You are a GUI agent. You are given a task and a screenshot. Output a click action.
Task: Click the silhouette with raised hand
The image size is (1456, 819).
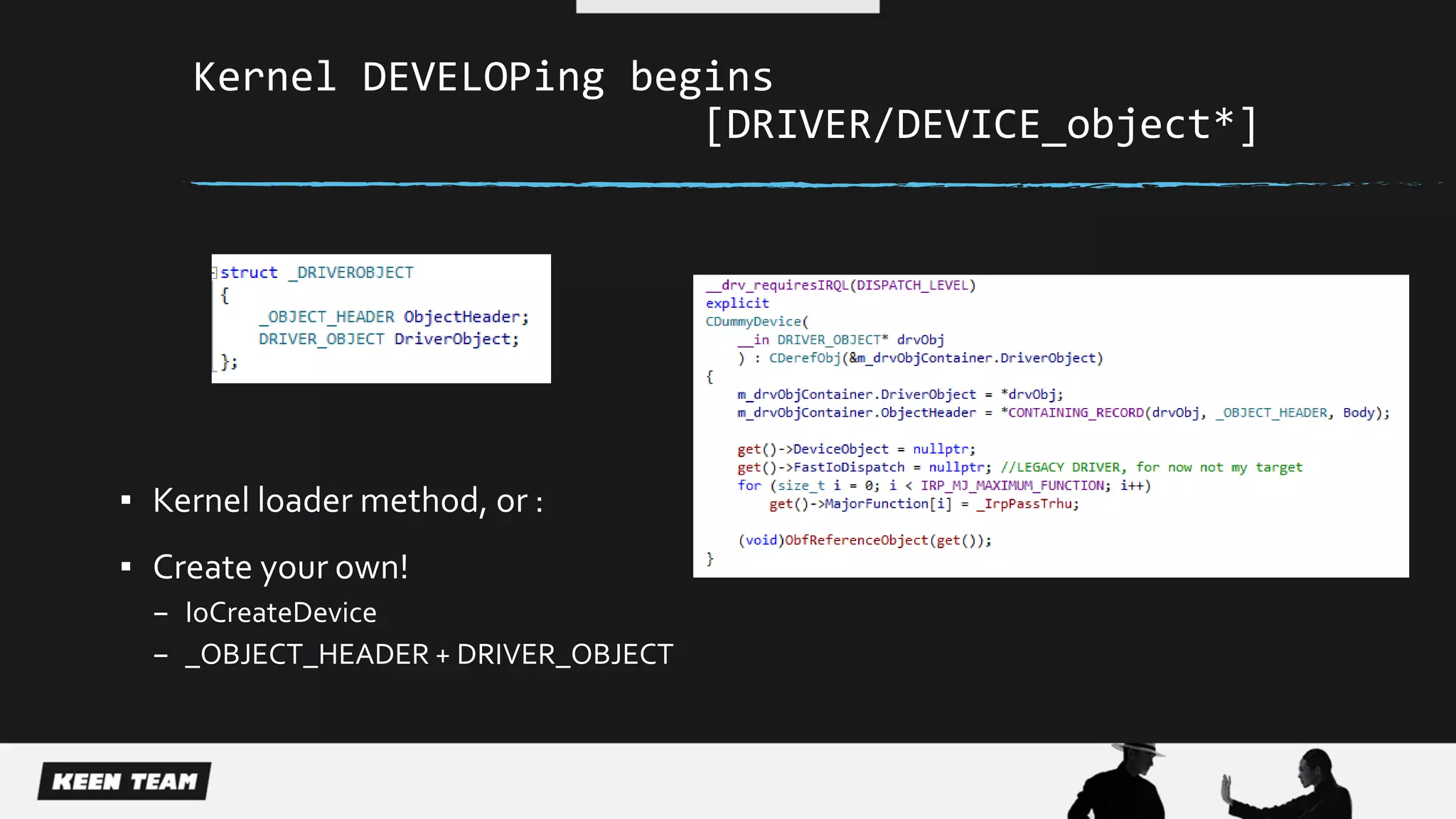(x=1287, y=784)
